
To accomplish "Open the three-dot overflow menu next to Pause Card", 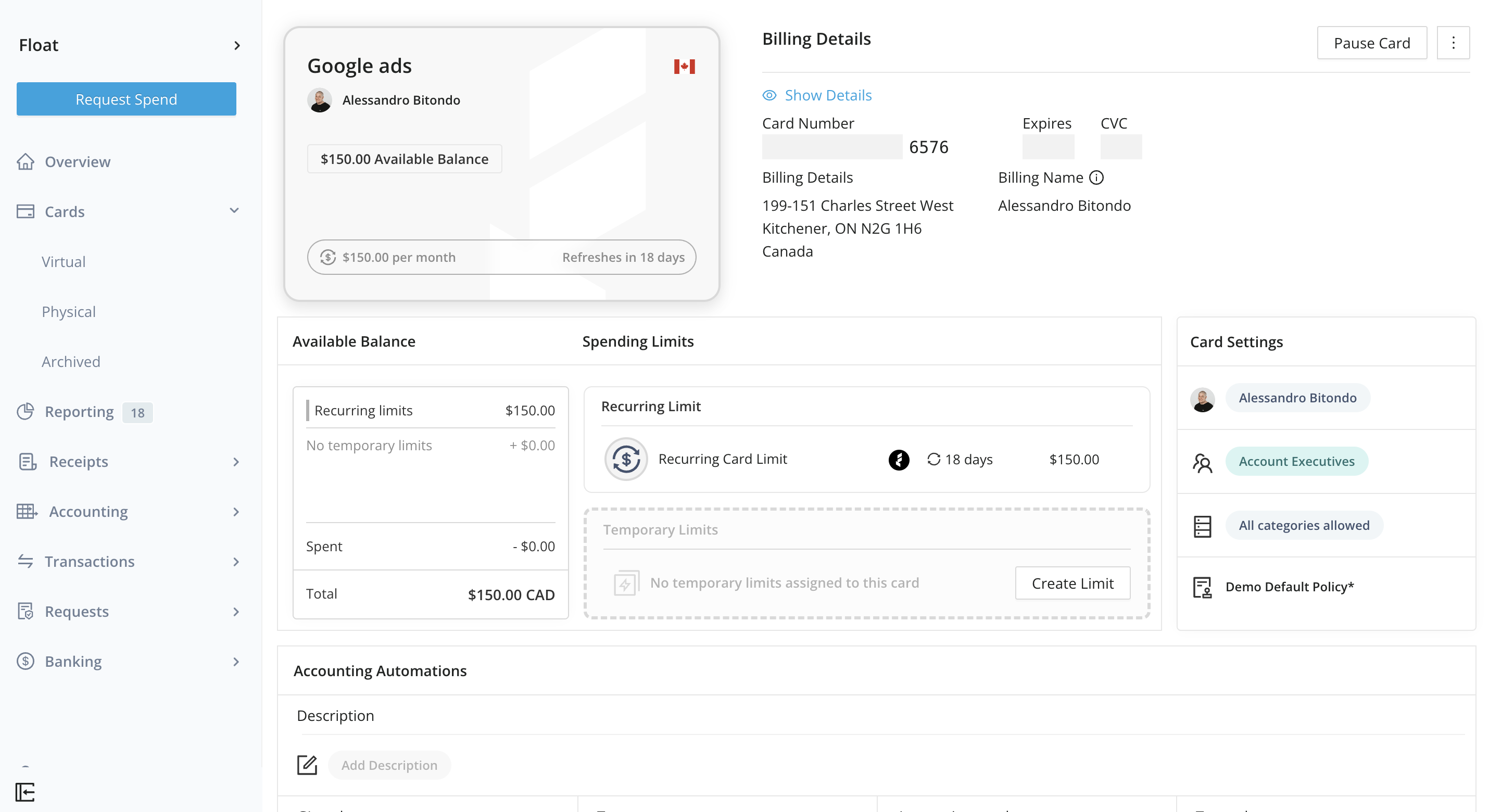I will (1454, 42).
